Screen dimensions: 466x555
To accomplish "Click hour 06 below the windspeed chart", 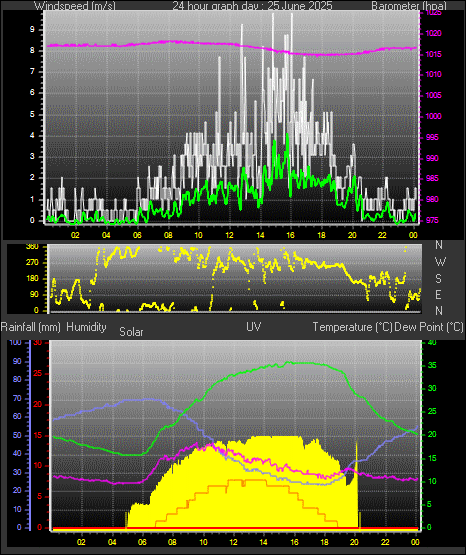I will [137, 235].
